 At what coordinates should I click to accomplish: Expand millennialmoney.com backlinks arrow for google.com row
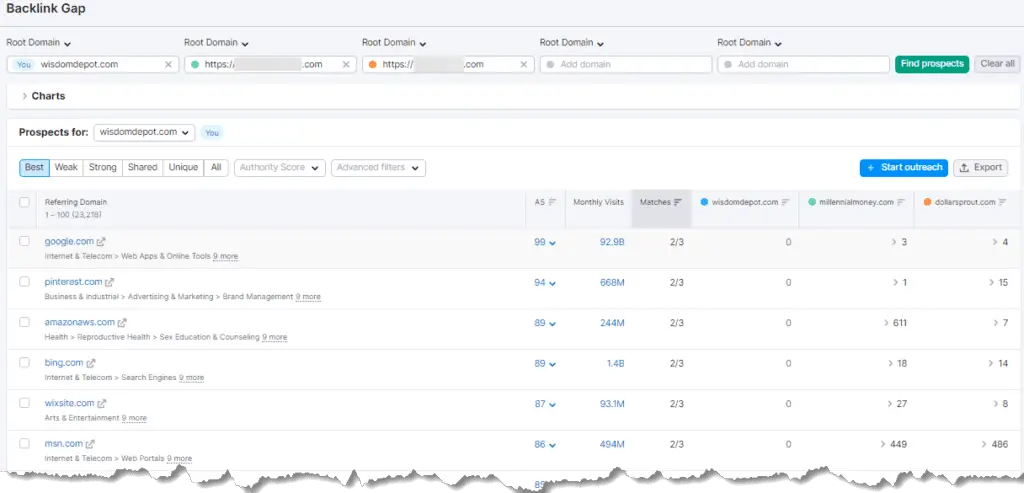pos(894,242)
